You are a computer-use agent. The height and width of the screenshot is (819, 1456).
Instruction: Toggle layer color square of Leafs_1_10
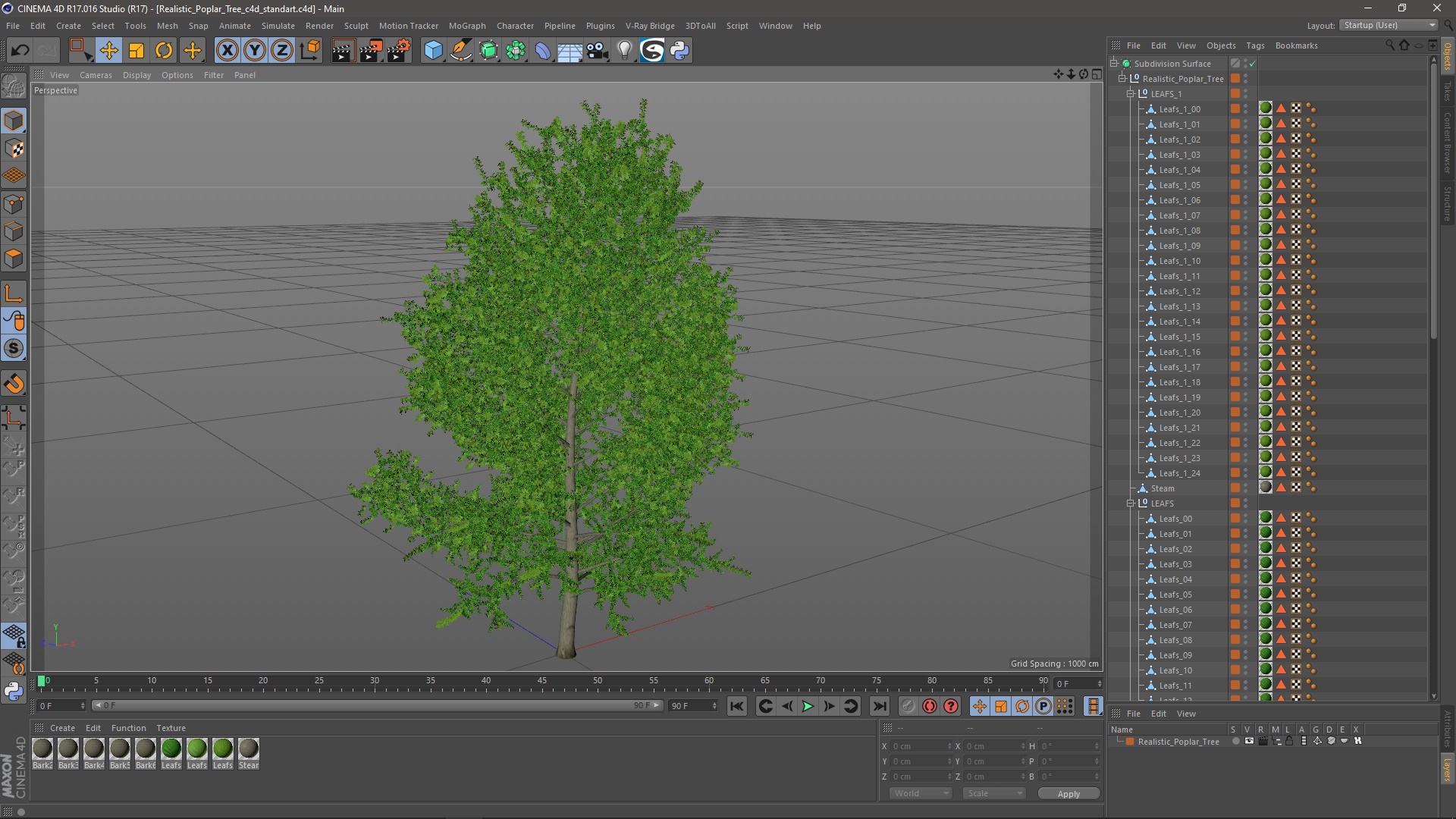[1235, 261]
